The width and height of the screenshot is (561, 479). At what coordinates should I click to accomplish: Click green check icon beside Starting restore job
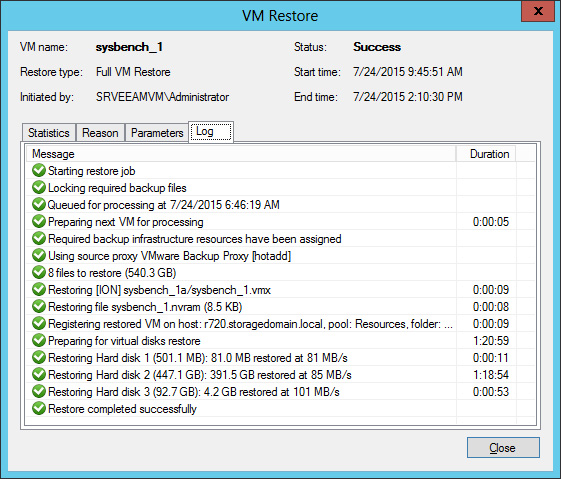39,171
